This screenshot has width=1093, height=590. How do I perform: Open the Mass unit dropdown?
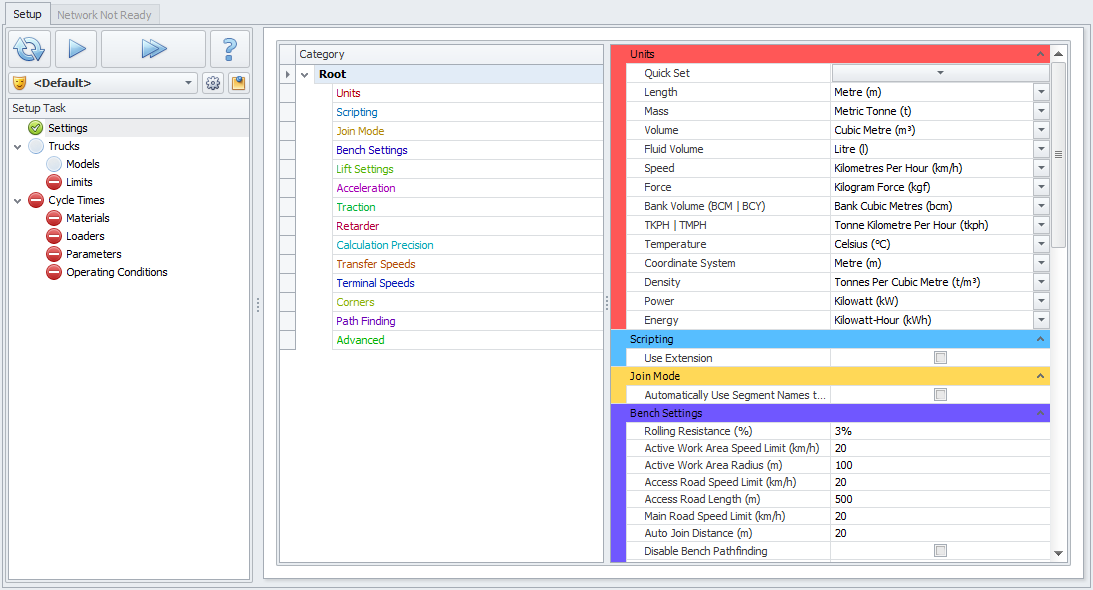1041,111
